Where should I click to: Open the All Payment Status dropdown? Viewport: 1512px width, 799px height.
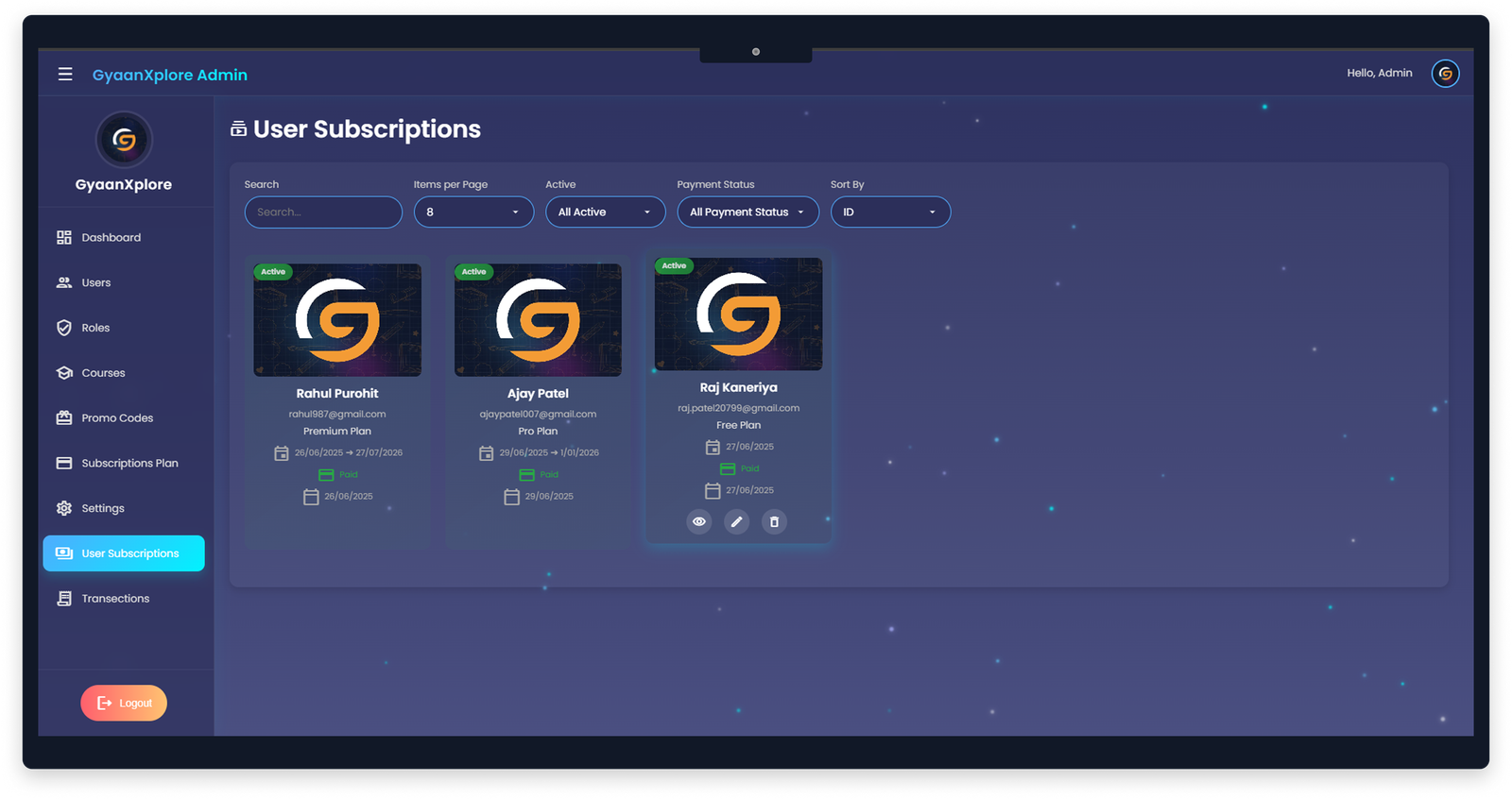[x=748, y=212]
